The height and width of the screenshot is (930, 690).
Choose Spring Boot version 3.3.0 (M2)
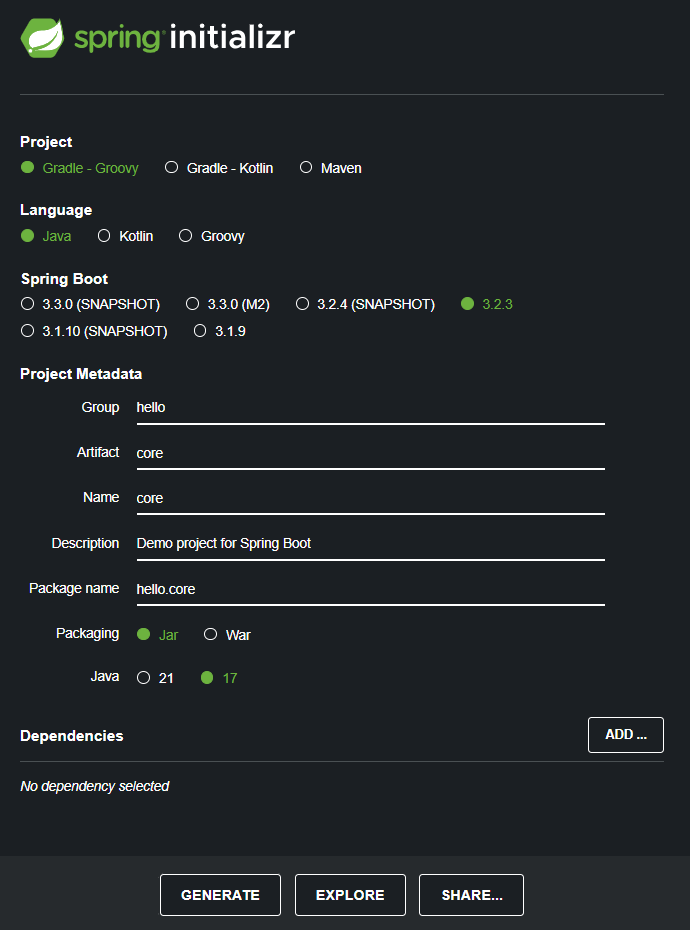pyautogui.click(x=228, y=304)
